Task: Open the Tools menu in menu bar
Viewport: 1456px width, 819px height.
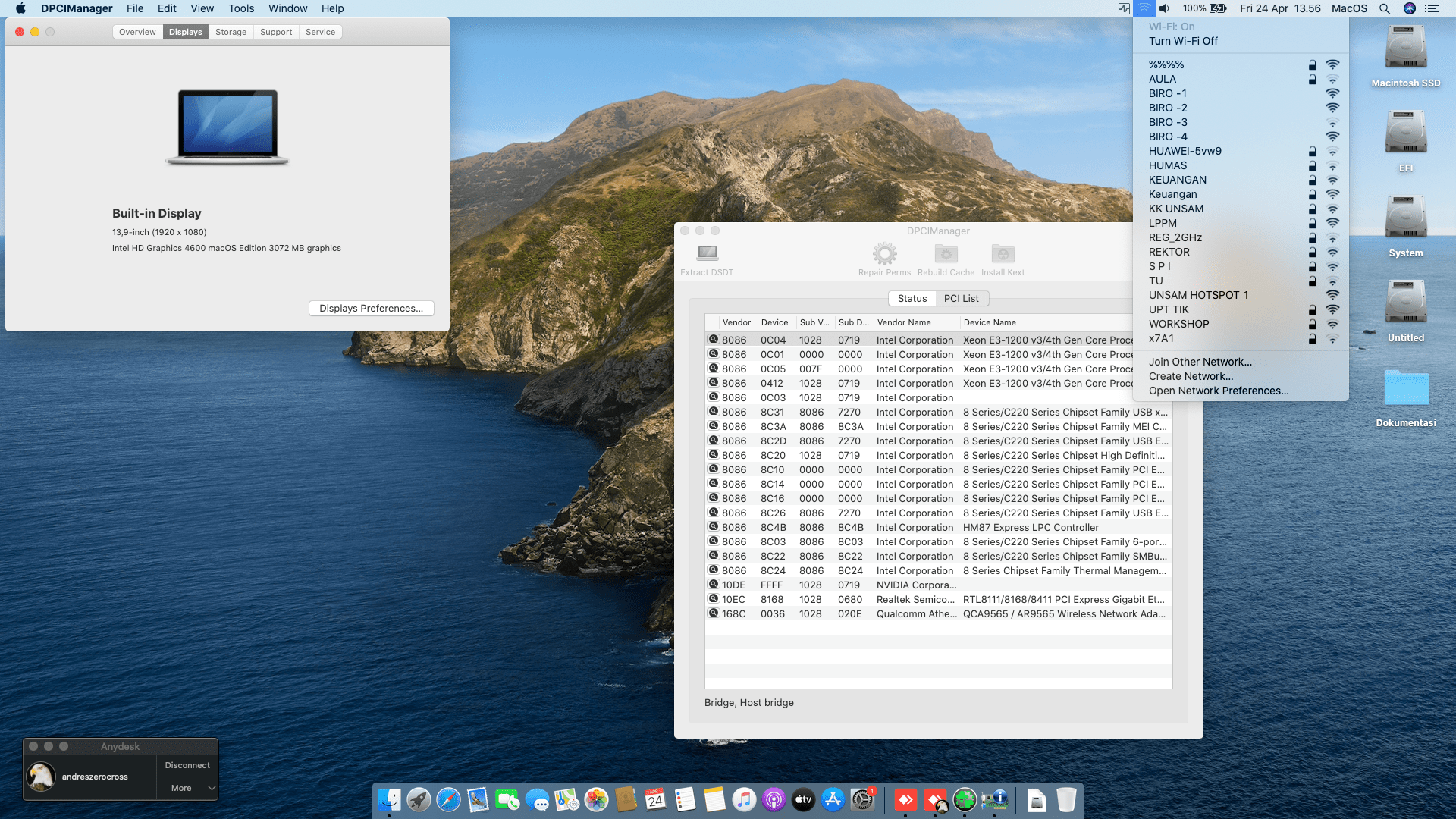Action: pyautogui.click(x=241, y=8)
